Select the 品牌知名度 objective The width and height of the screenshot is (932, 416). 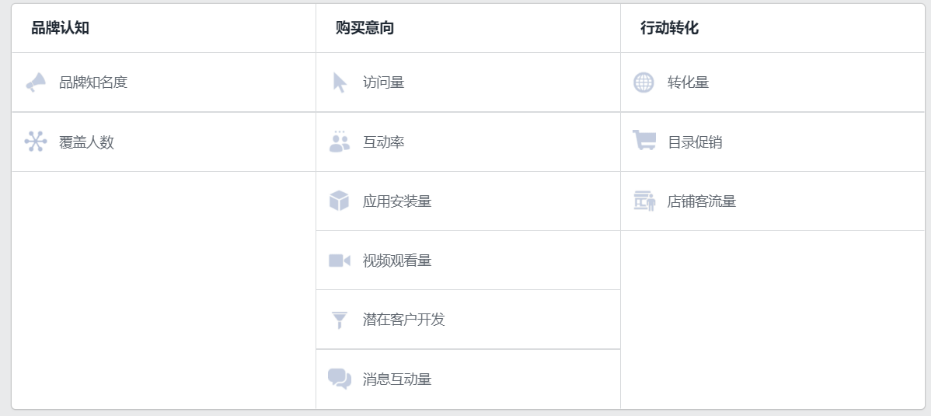click(163, 82)
